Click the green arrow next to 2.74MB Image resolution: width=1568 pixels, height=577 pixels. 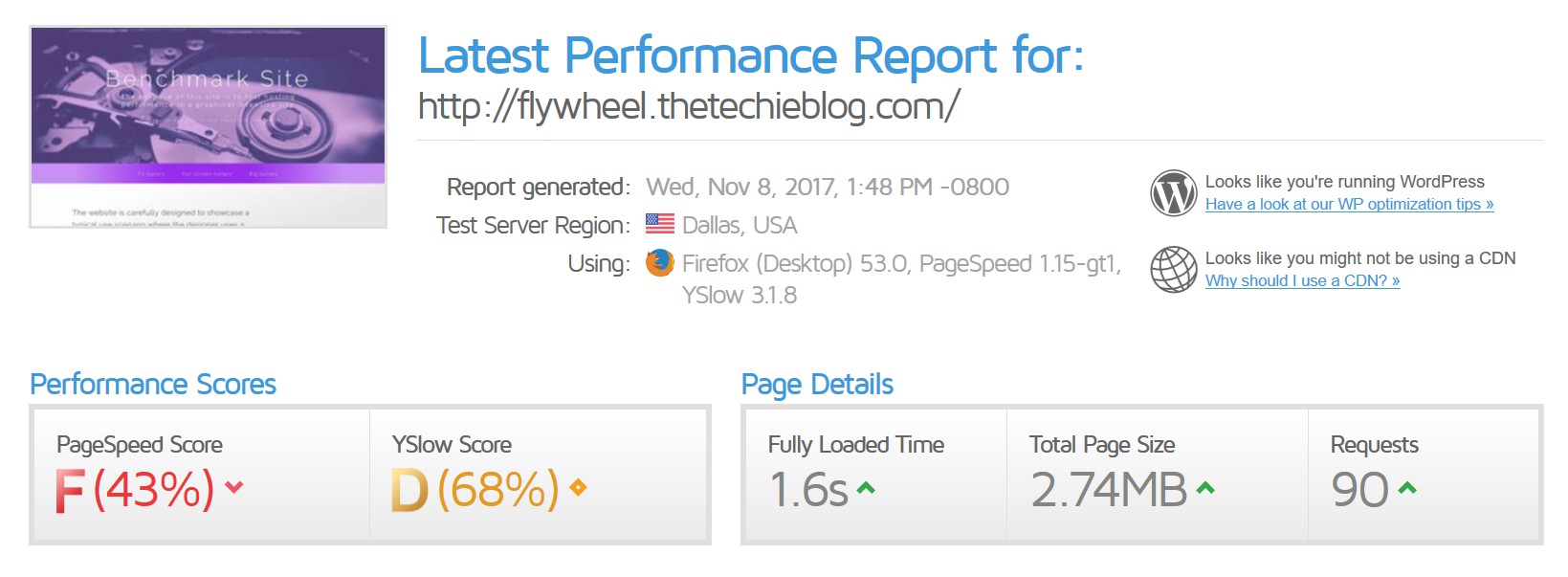pyautogui.click(x=1205, y=488)
